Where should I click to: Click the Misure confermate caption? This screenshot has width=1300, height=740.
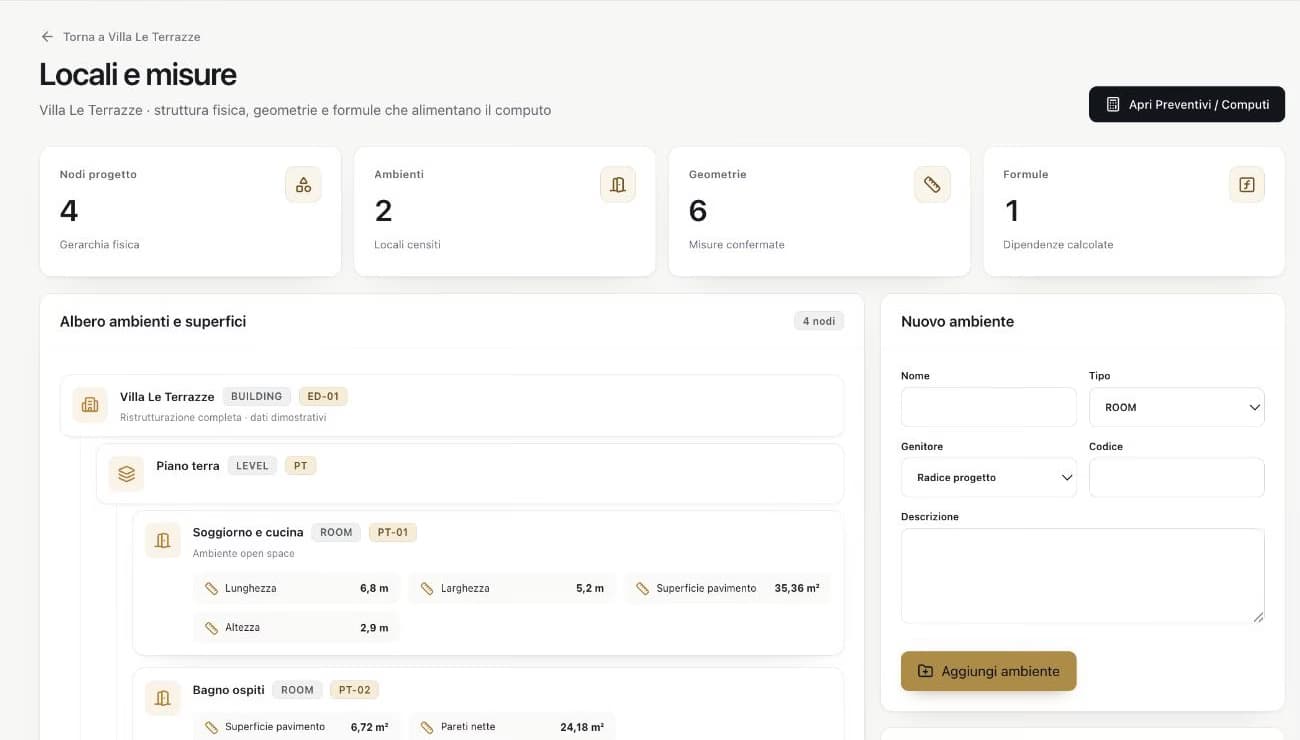tap(737, 245)
